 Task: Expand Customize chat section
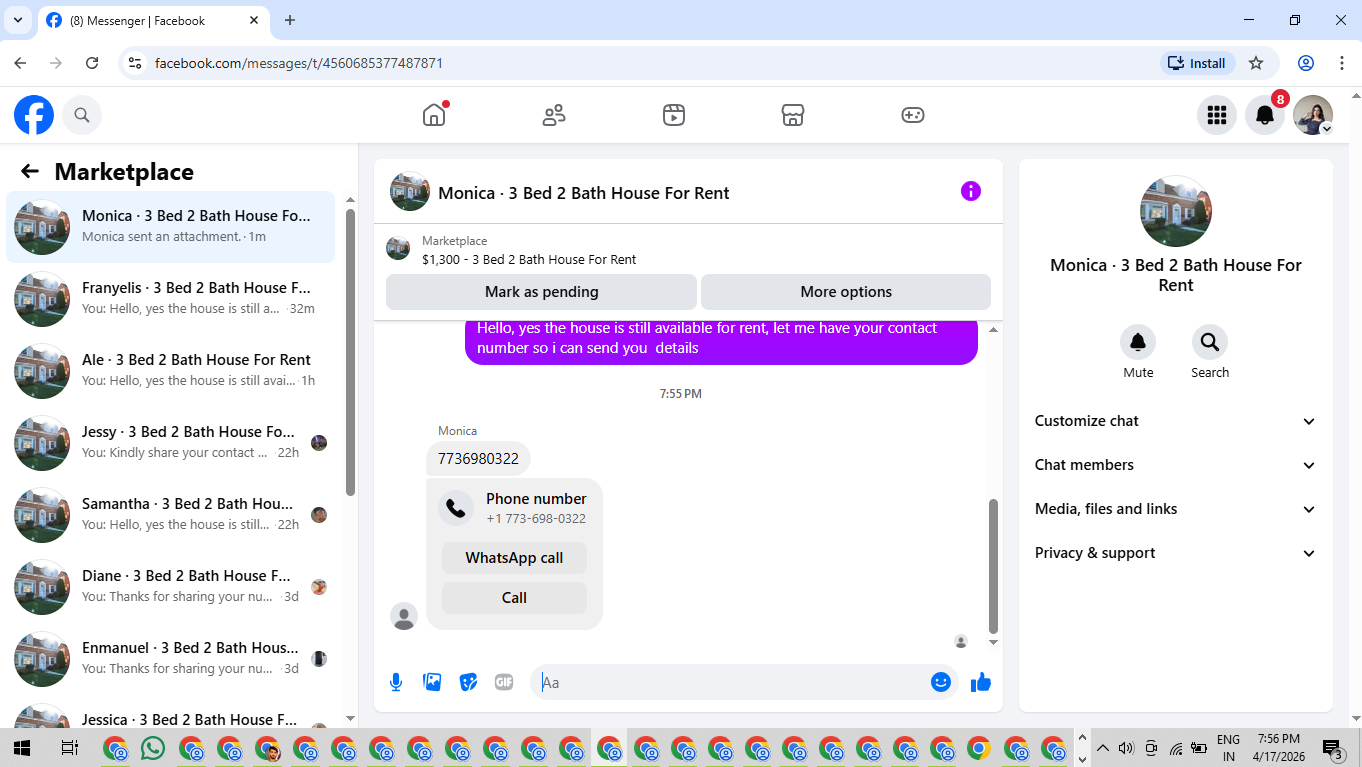tap(1176, 421)
